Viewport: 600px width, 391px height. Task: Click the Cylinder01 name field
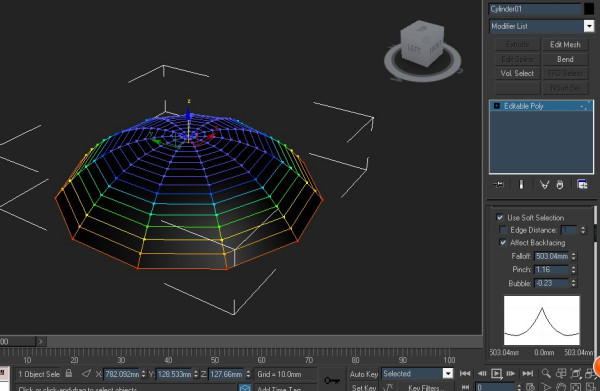(535, 9)
